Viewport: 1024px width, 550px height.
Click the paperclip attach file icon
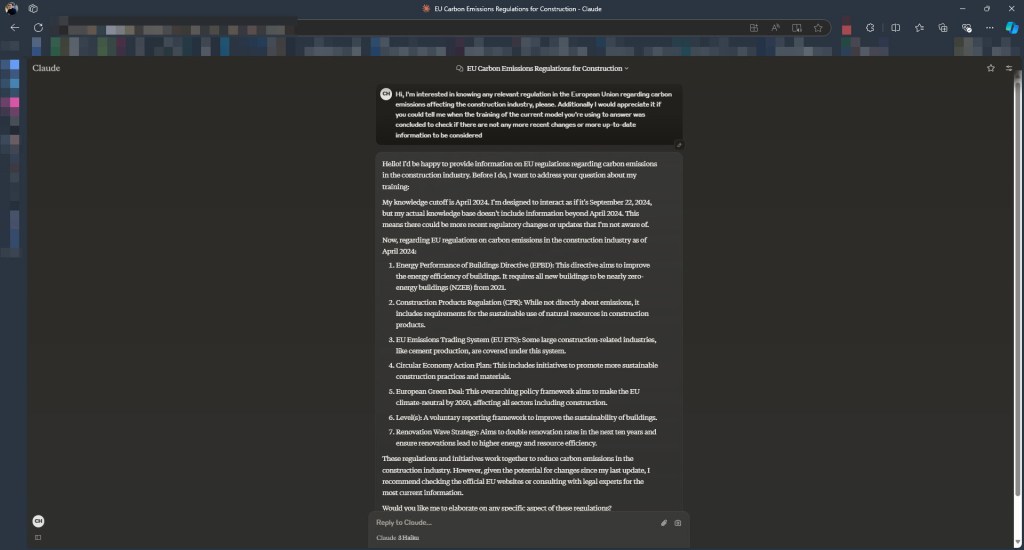[x=663, y=522]
